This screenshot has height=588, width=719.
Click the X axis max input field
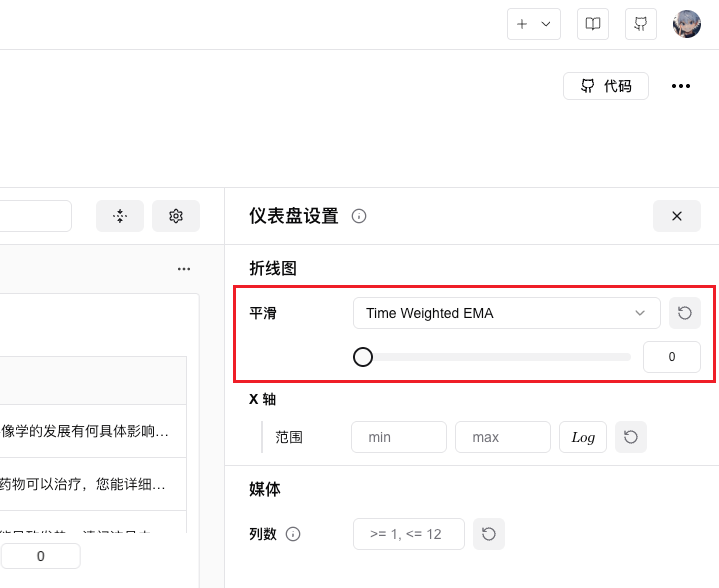click(x=503, y=437)
